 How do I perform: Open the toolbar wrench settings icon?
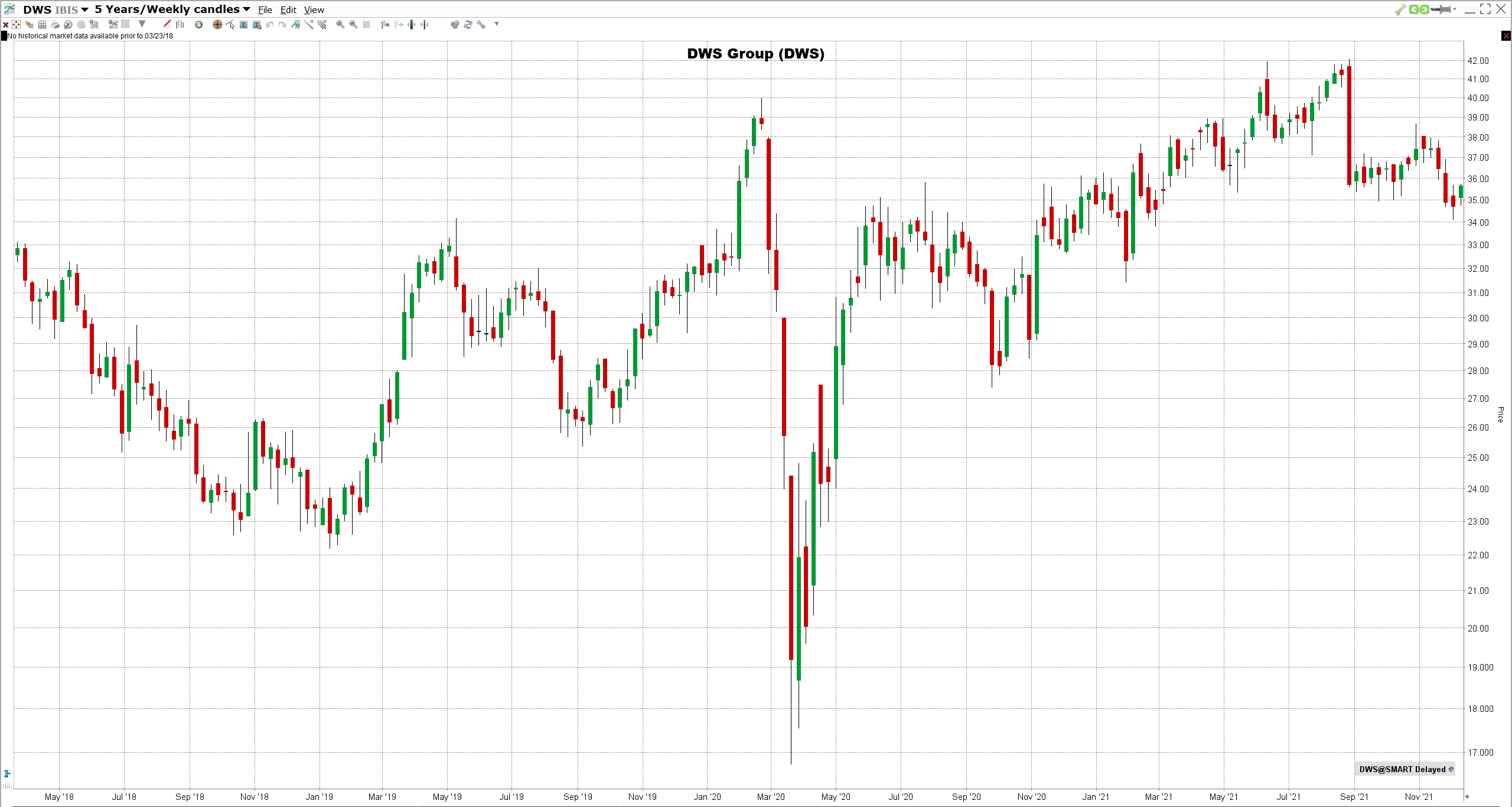481,24
